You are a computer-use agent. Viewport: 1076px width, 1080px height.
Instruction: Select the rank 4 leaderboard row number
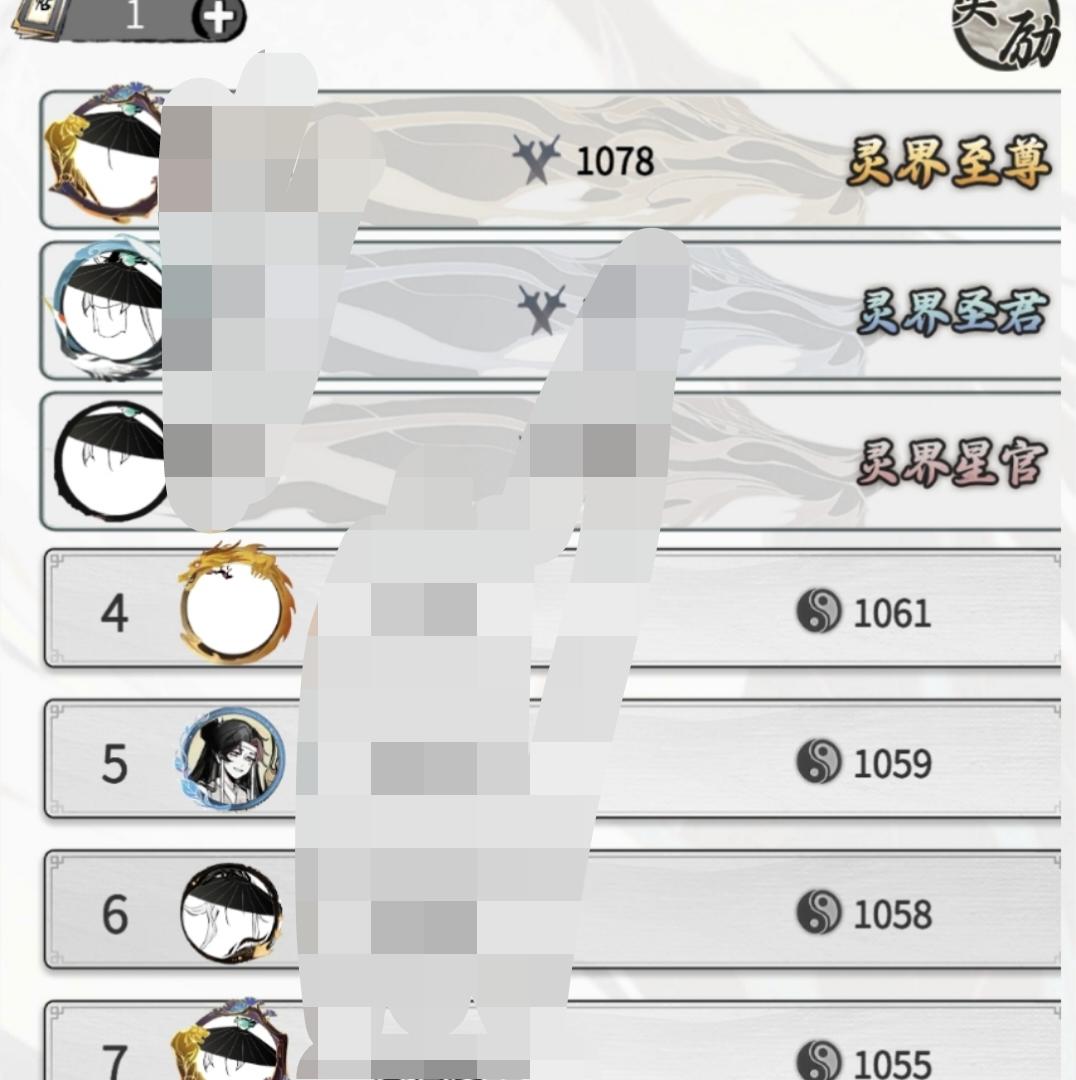click(x=114, y=612)
